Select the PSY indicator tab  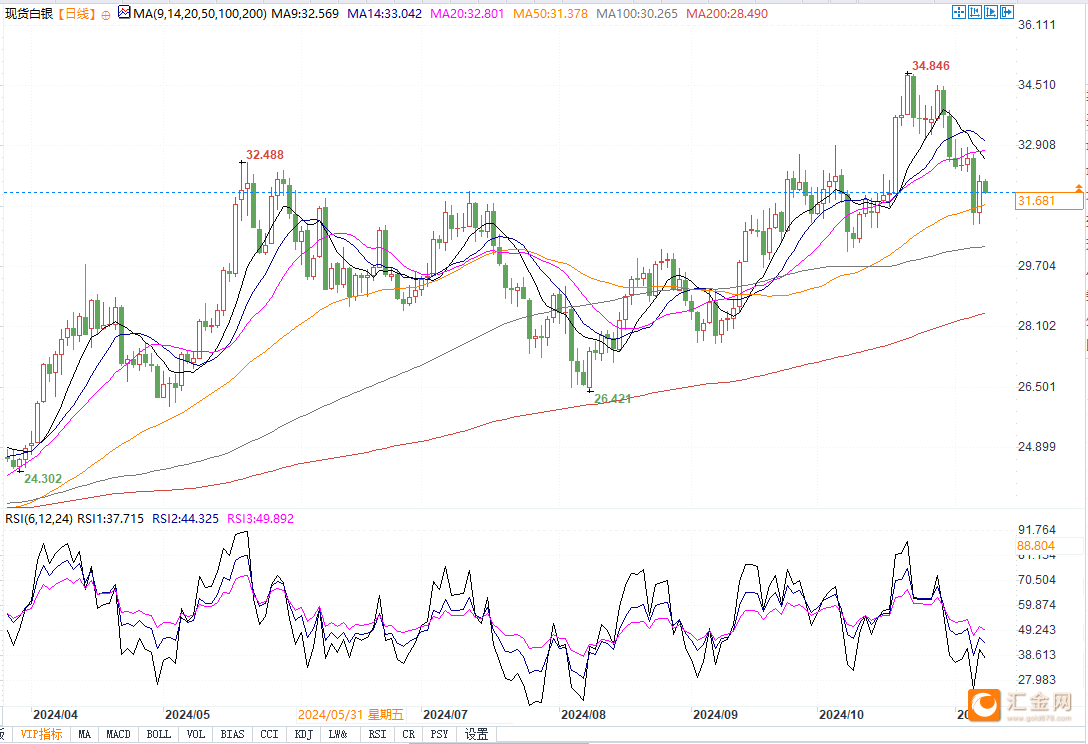click(439, 734)
